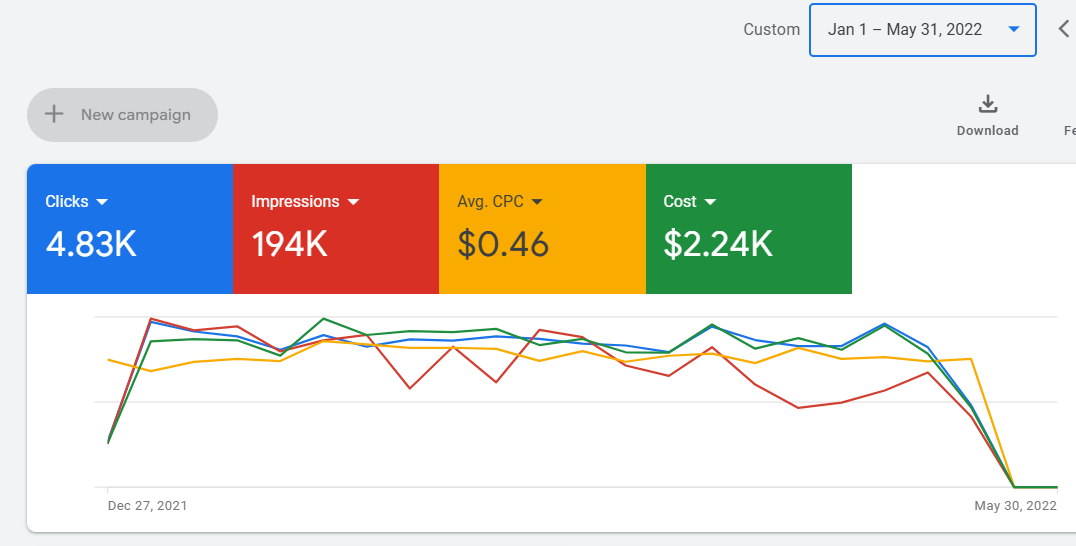Go to previous date period using left chevron
The width and height of the screenshot is (1076, 546).
pyautogui.click(x=1064, y=29)
